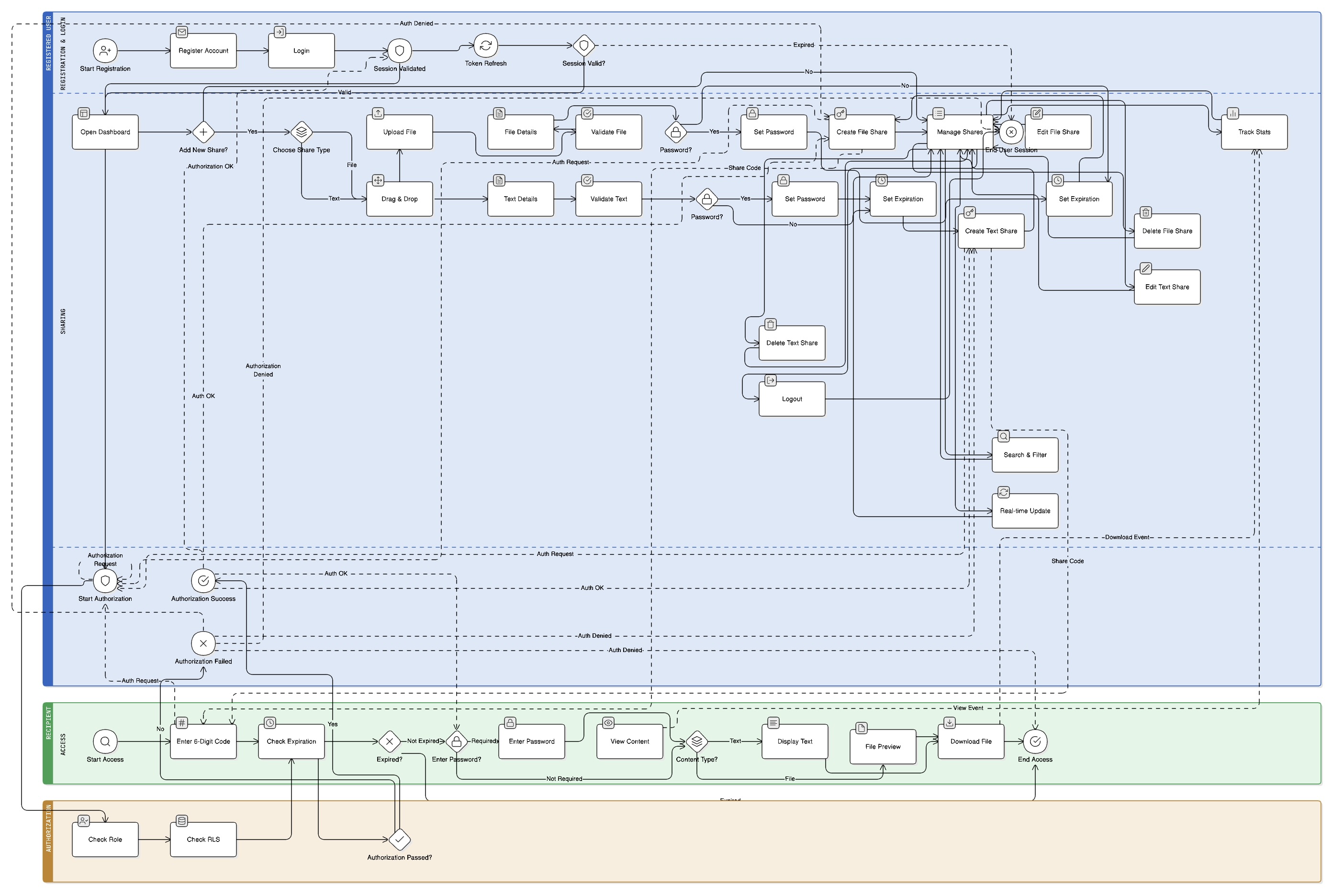Image resolution: width=1333 pixels, height=896 pixels.
Task: Click the Authorization Success checkmark circle
Action: [203, 581]
